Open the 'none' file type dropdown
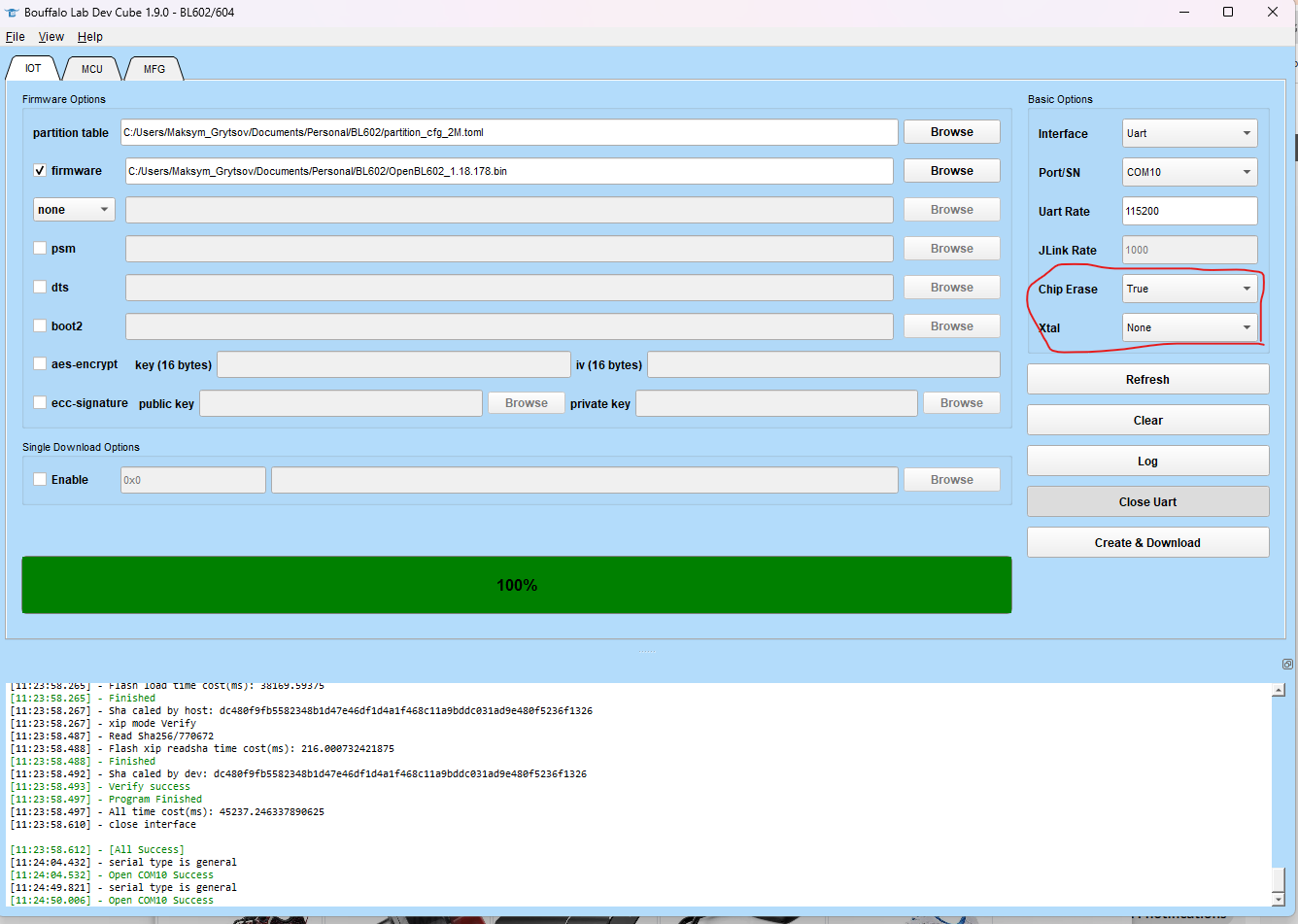The image size is (1298, 924). coord(74,210)
